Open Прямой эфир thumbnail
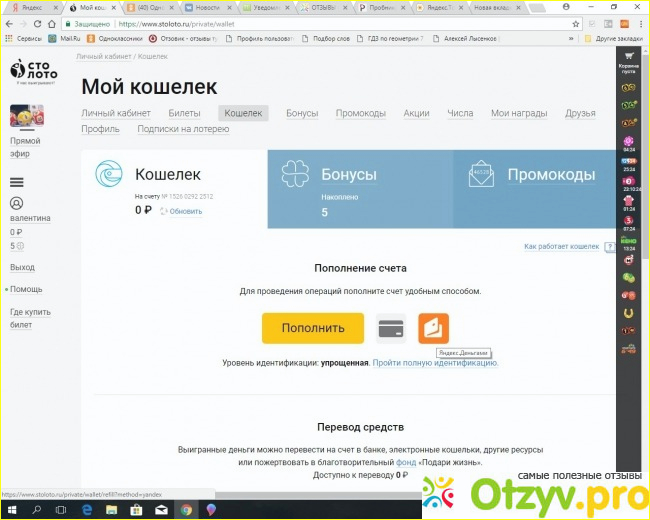This screenshot has height=520, width=650. 25,118
